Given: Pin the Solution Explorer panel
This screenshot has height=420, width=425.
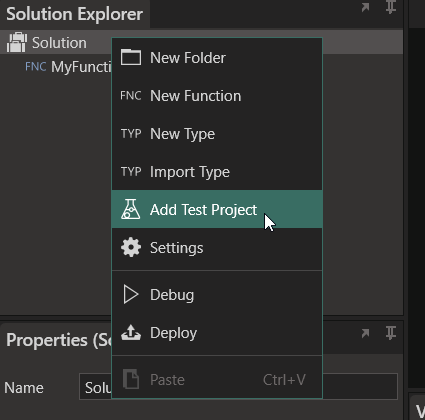Looking at the screenshot, I should coord(391,7).
